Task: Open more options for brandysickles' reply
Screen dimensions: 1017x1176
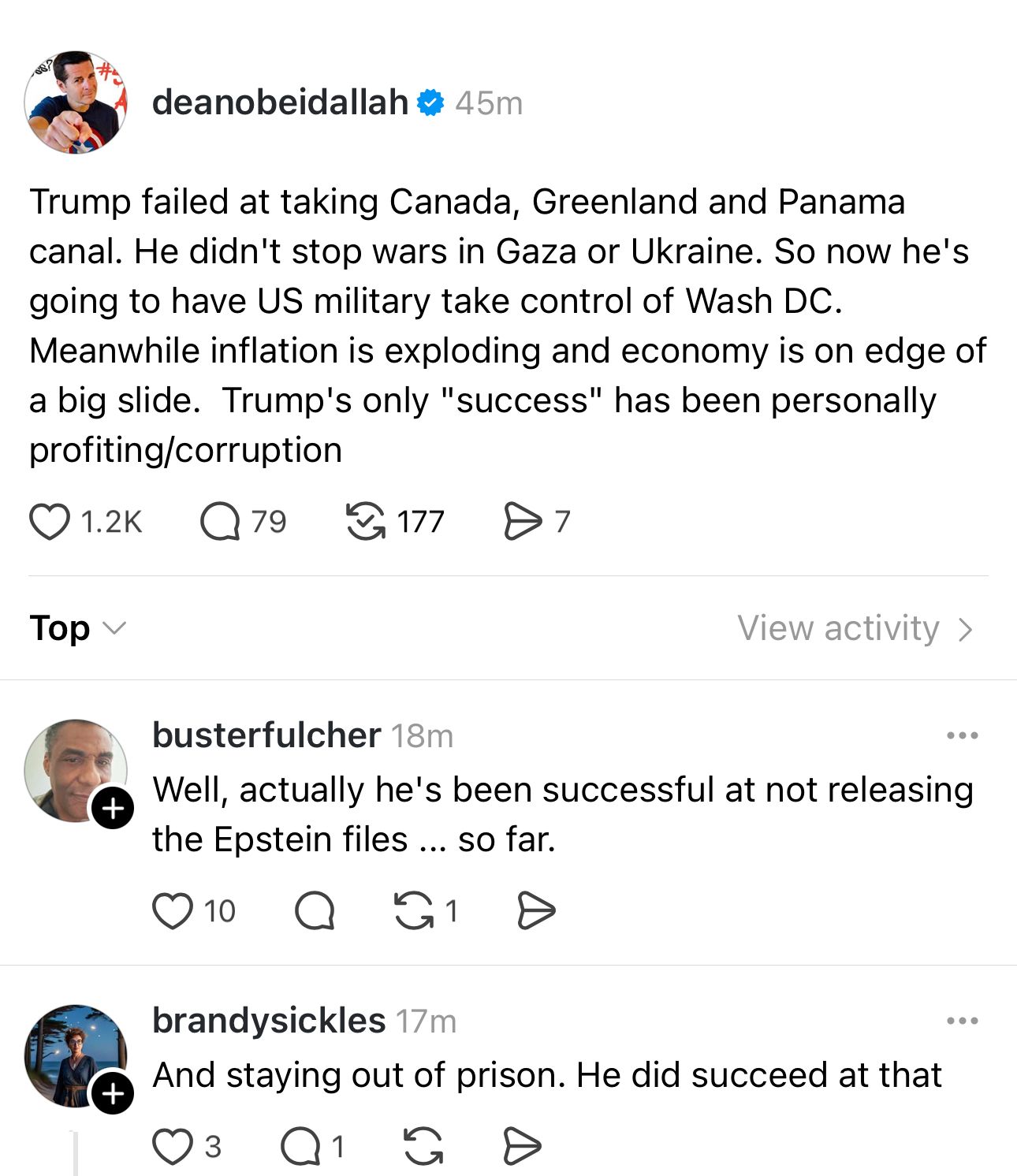Action: (963, 1021)
